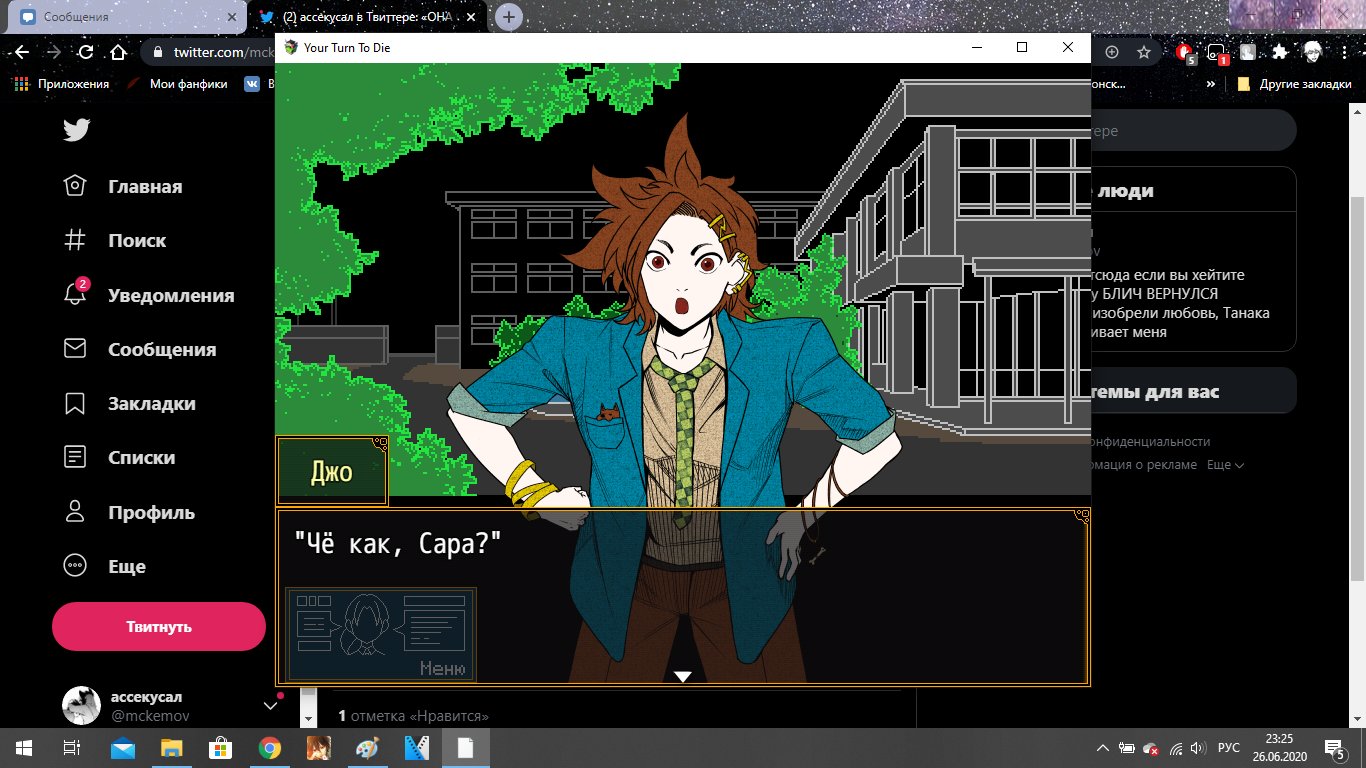The width and height of the screenshot is (1366, 768).
Task: Open Task View on the taskbar
Action: [x=72, y=748]
